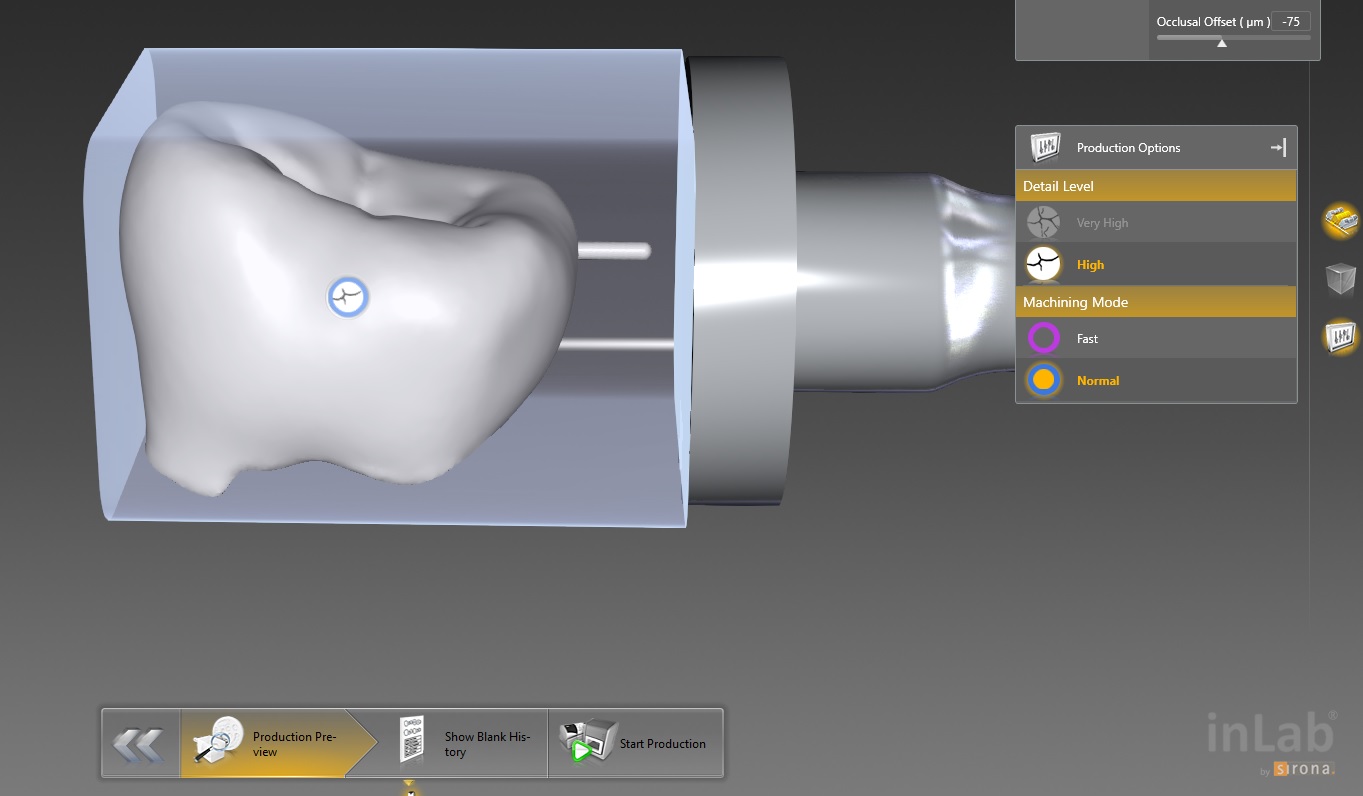Choose the Normal machining mode
Viewport: 1363px width, 796px height.
coord(1097,381)
